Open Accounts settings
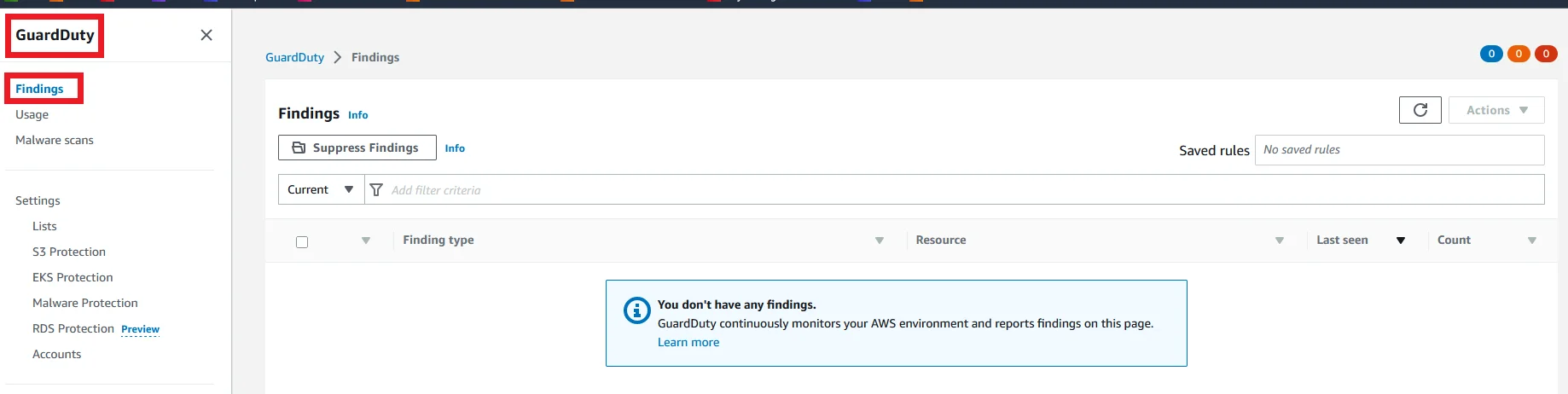 tap(57, 354)
